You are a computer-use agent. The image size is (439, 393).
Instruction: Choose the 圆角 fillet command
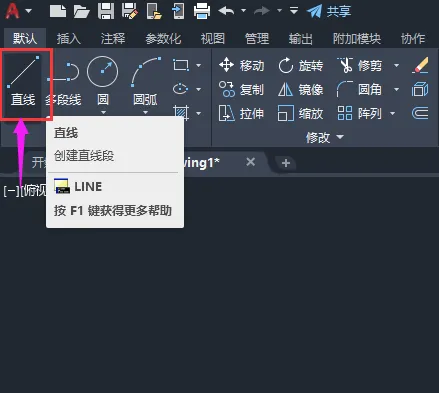point(360,89)
